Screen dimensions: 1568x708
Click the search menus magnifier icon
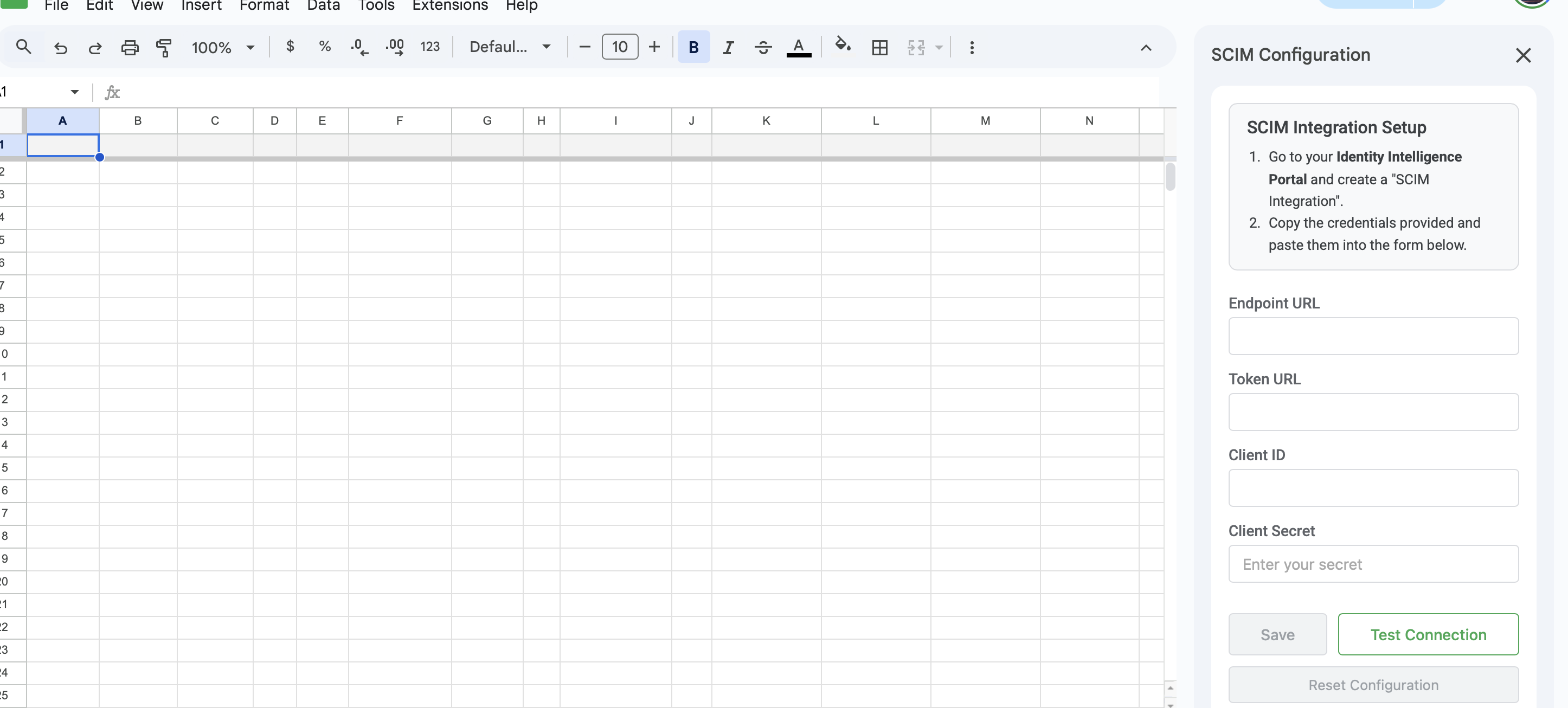click(x=23, y=47)
